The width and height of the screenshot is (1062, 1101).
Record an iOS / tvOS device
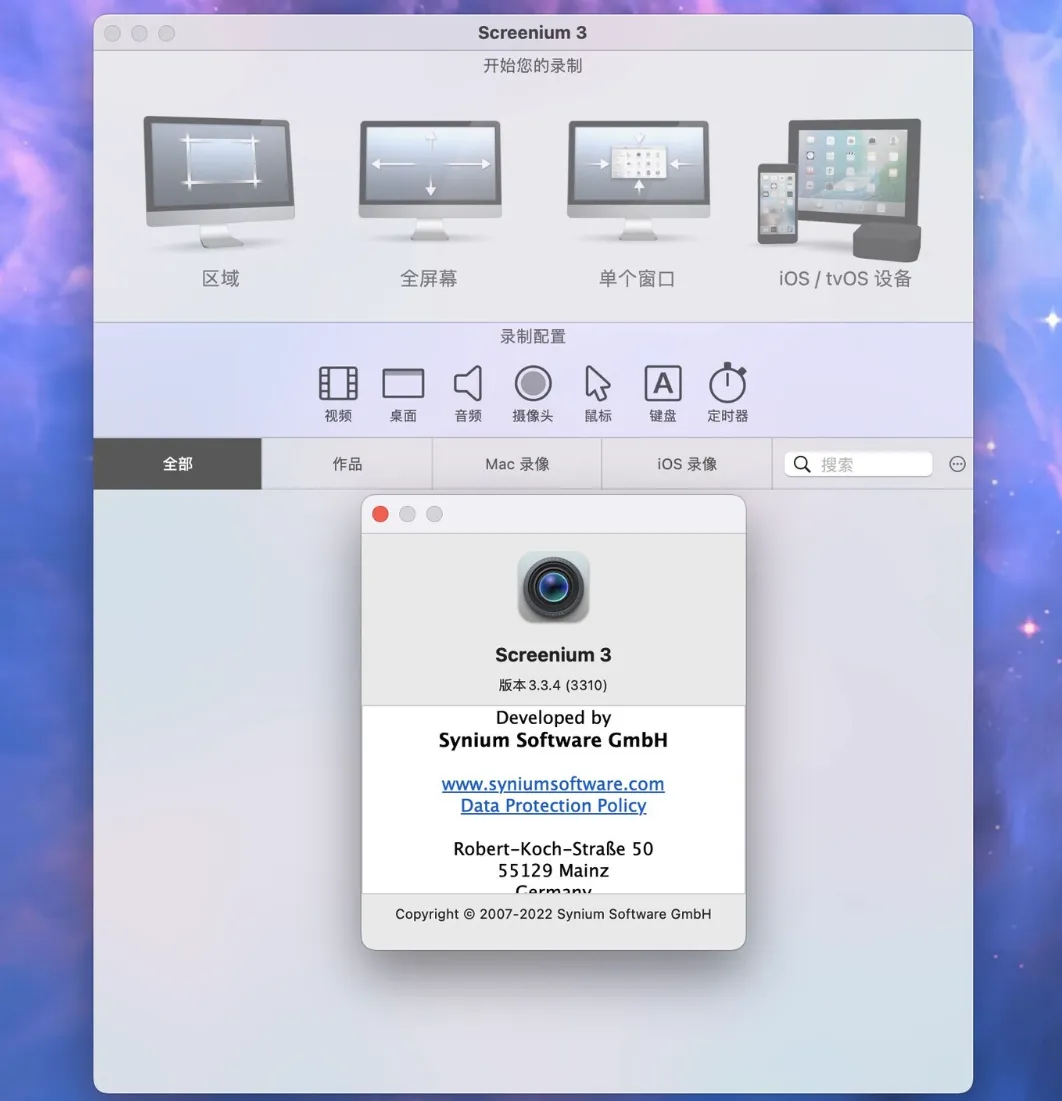(840, 188)
